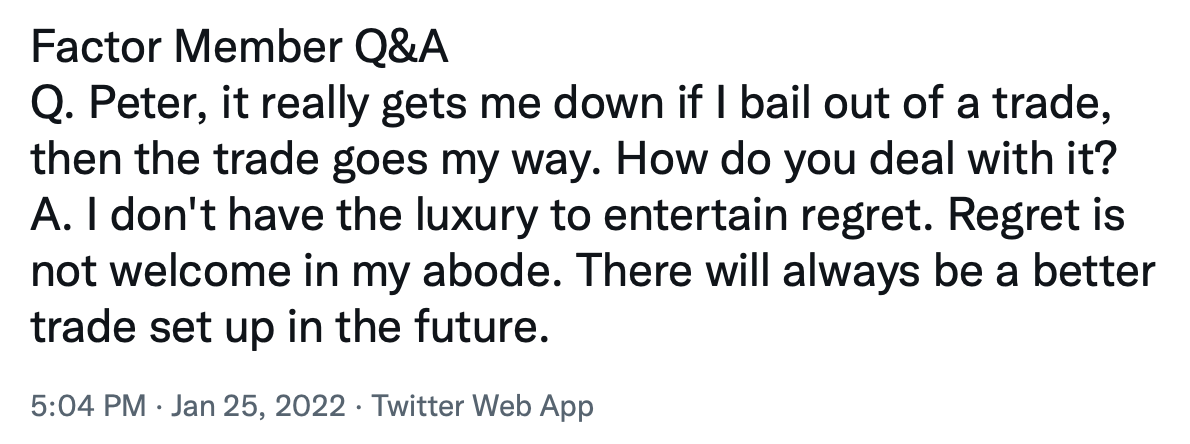Click the phrase luxury to entertain regret
1190x444 pixels.
pyautogui.click(x=674, y=216)
